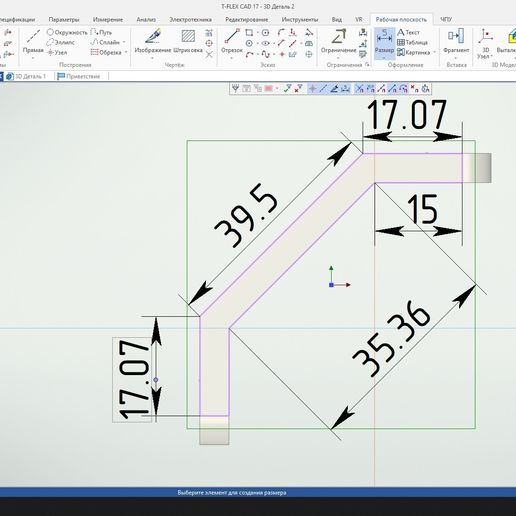Expand the Прямая tool dropdown arrow
This screenshot has height=516, width=516.
click(33, 58)
